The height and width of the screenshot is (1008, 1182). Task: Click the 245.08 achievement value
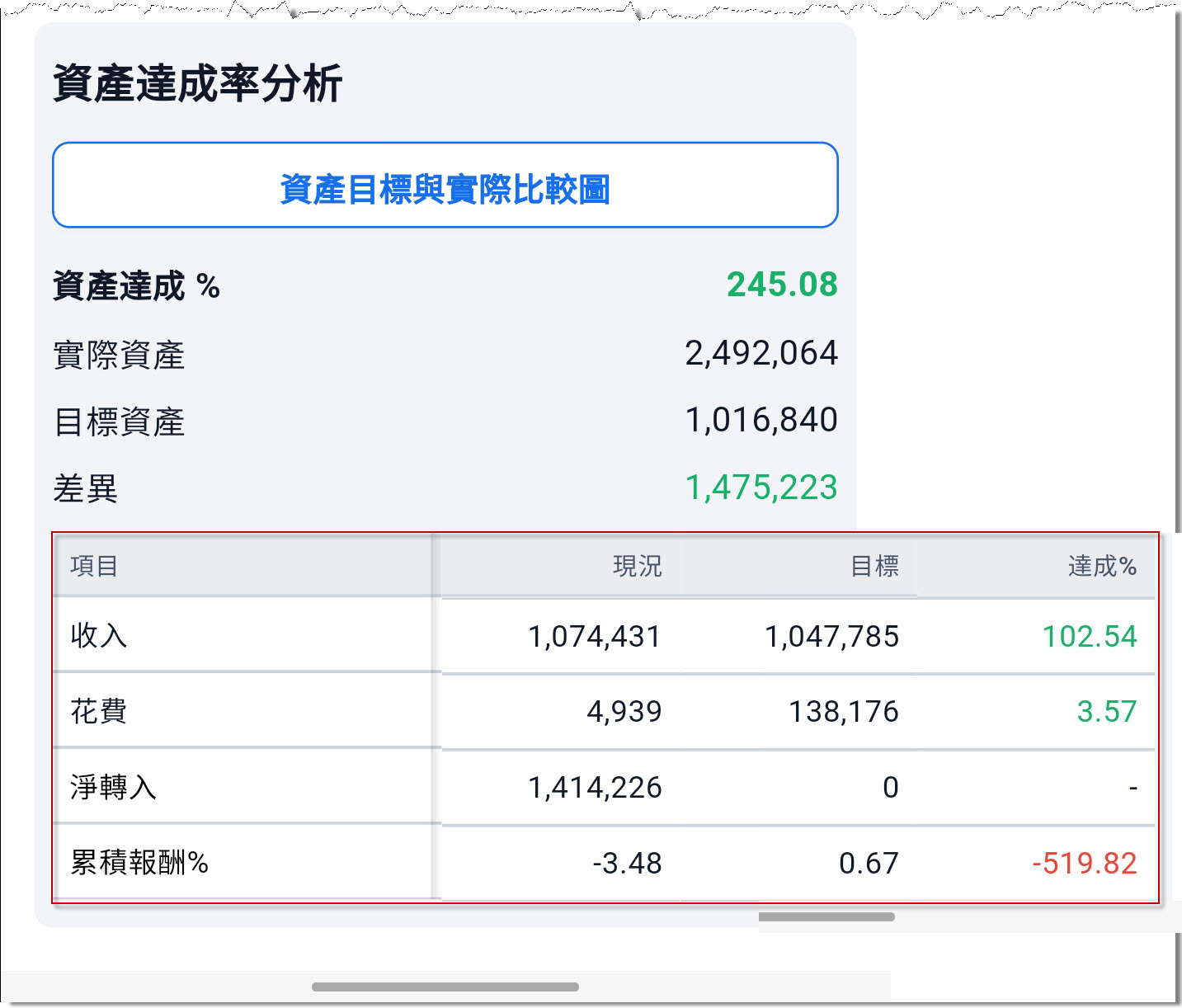(x=782, y=285)
